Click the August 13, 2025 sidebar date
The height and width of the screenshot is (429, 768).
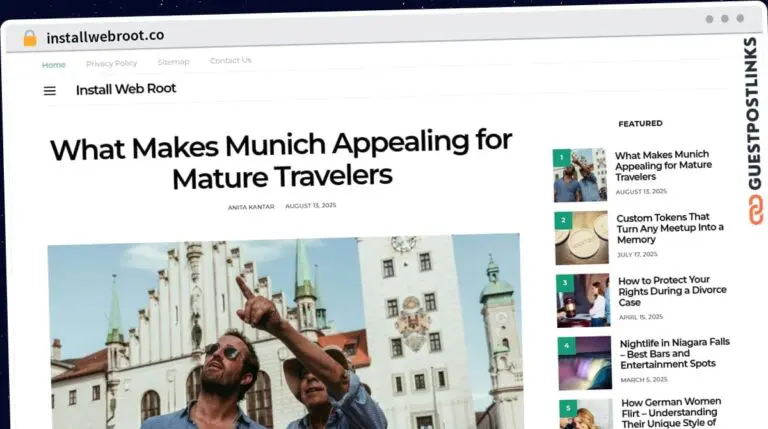641,192
